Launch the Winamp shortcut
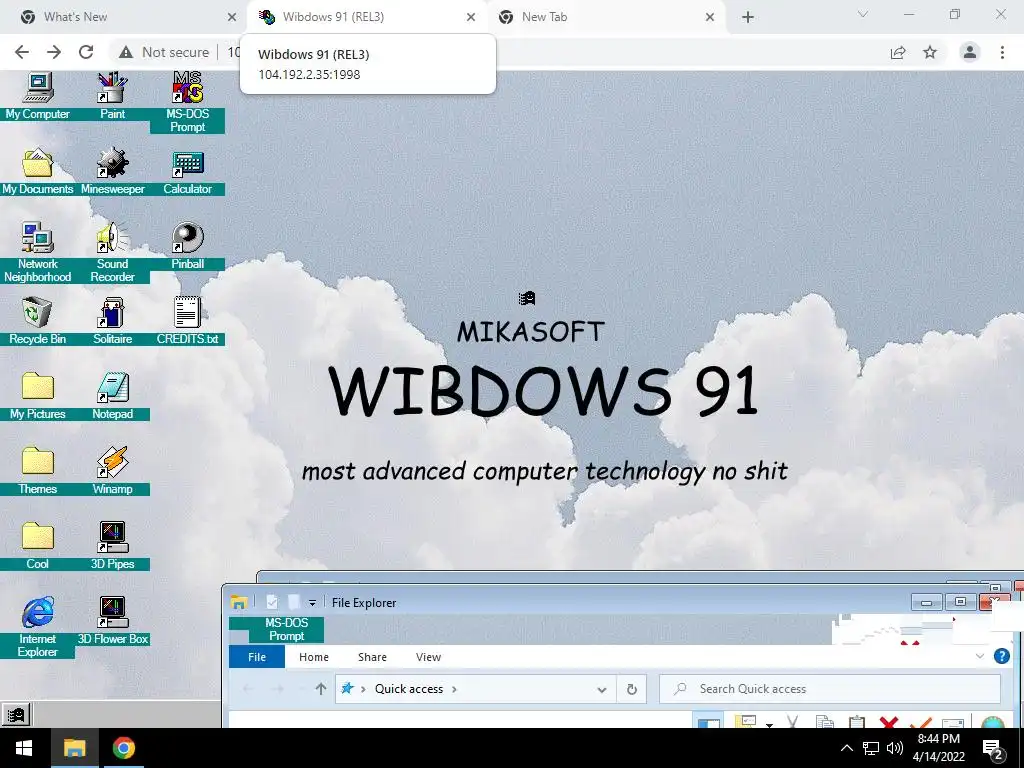 click(x=112, y=471)
